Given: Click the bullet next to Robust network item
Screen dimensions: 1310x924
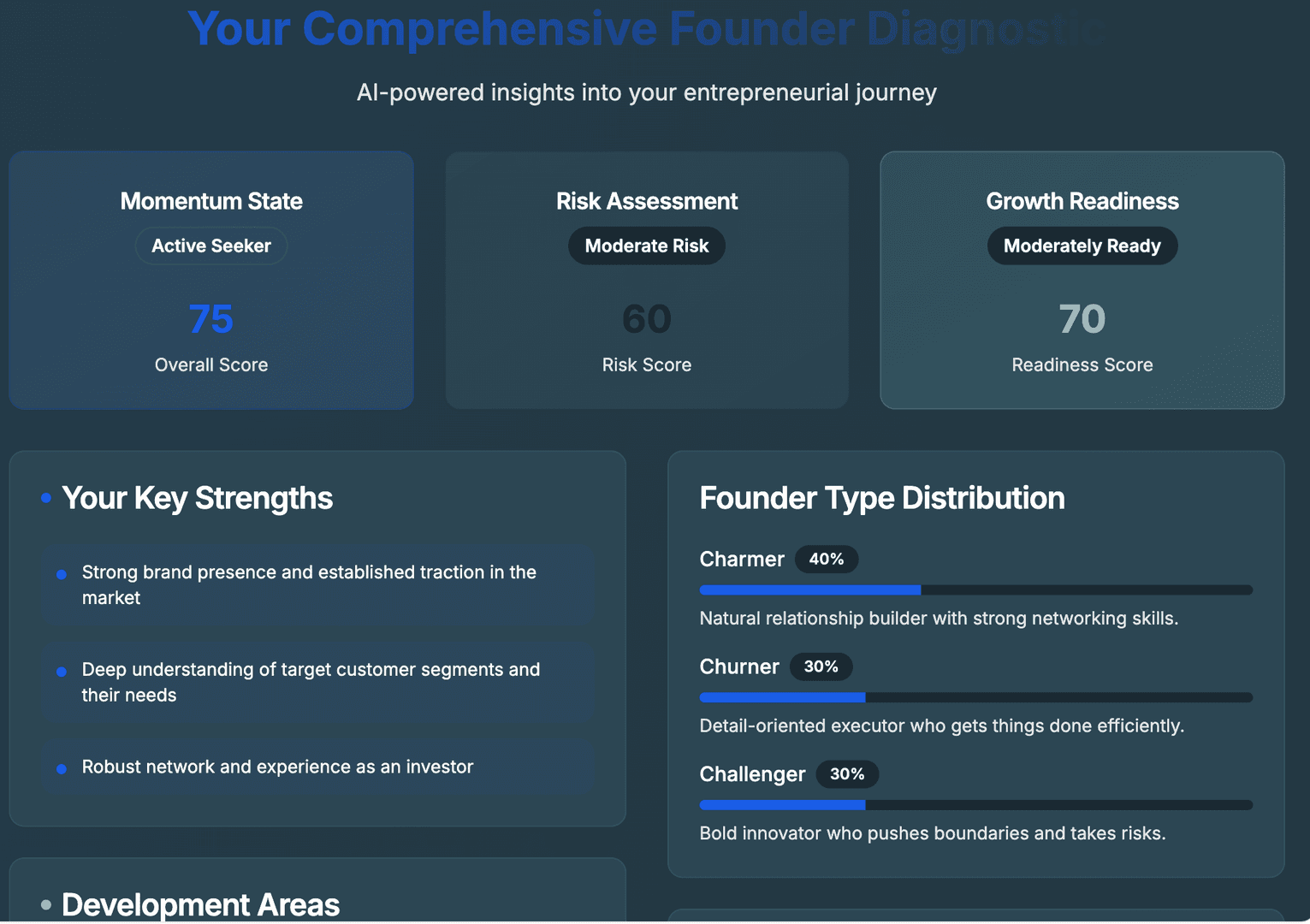Looking at the screenshot, I should click(x=62, y=769).
